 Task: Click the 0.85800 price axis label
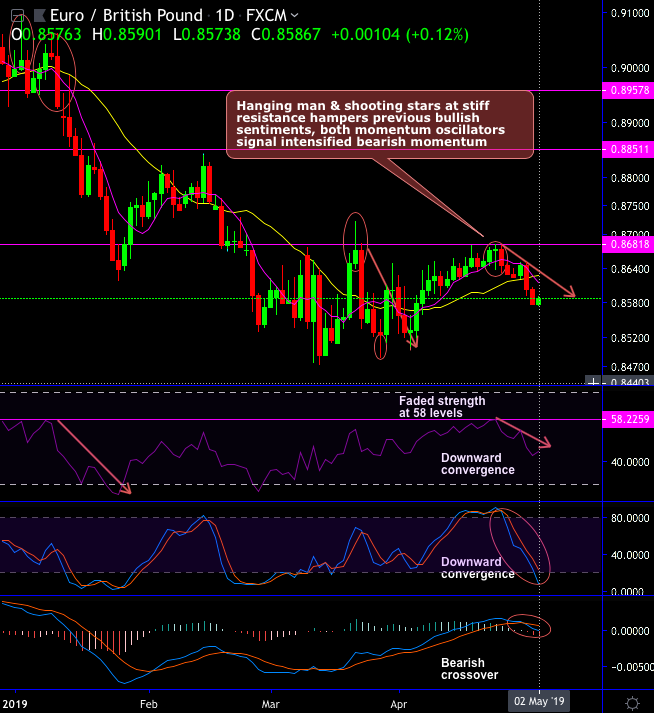click(x=630, y=303)
